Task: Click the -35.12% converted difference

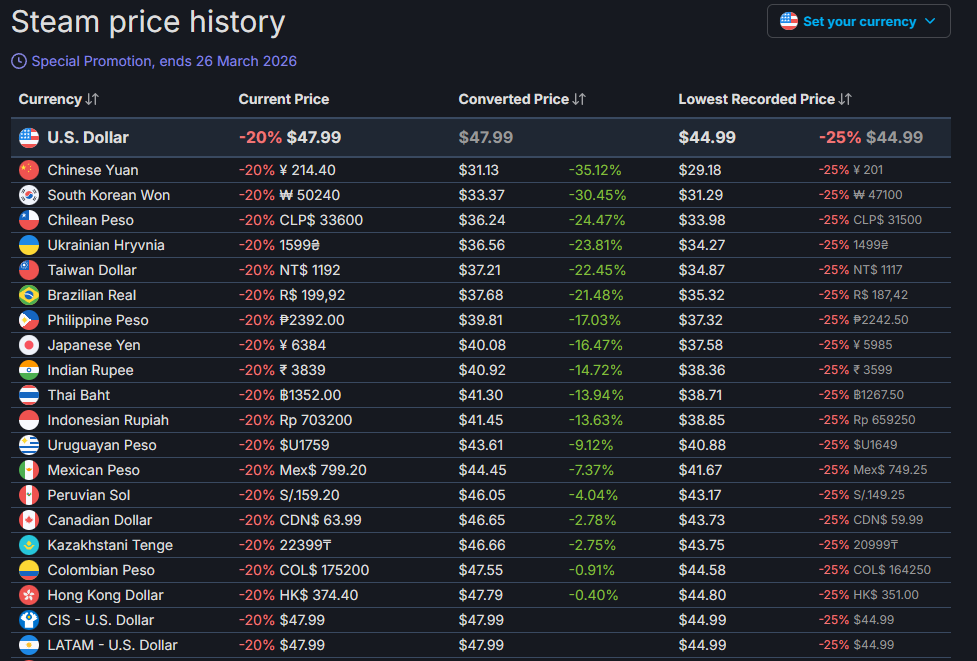Action: click(595, 170)
